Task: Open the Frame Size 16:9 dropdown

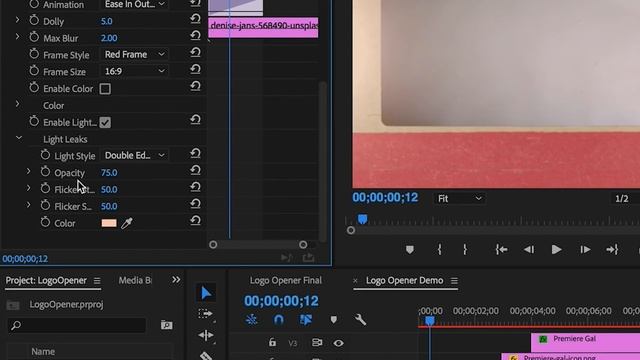Action: [134, 71]
